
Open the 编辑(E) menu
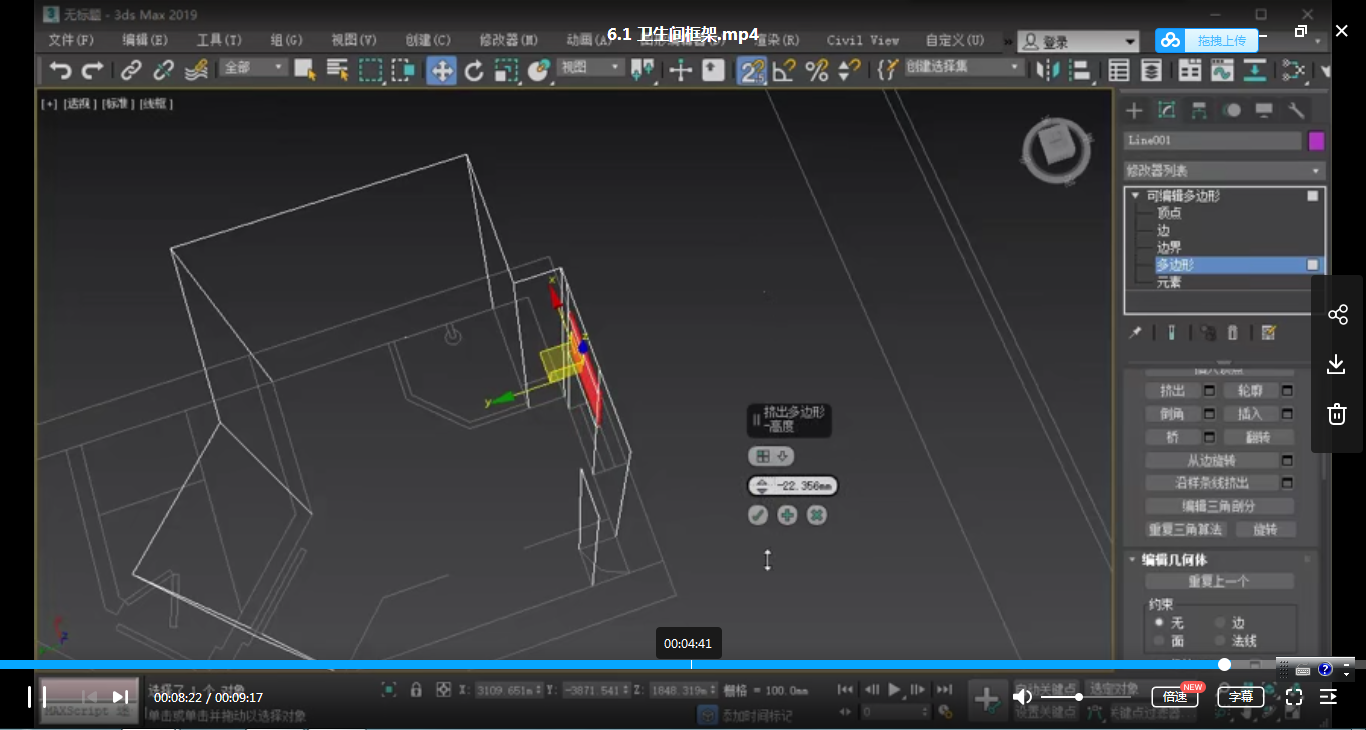(145, 40)
